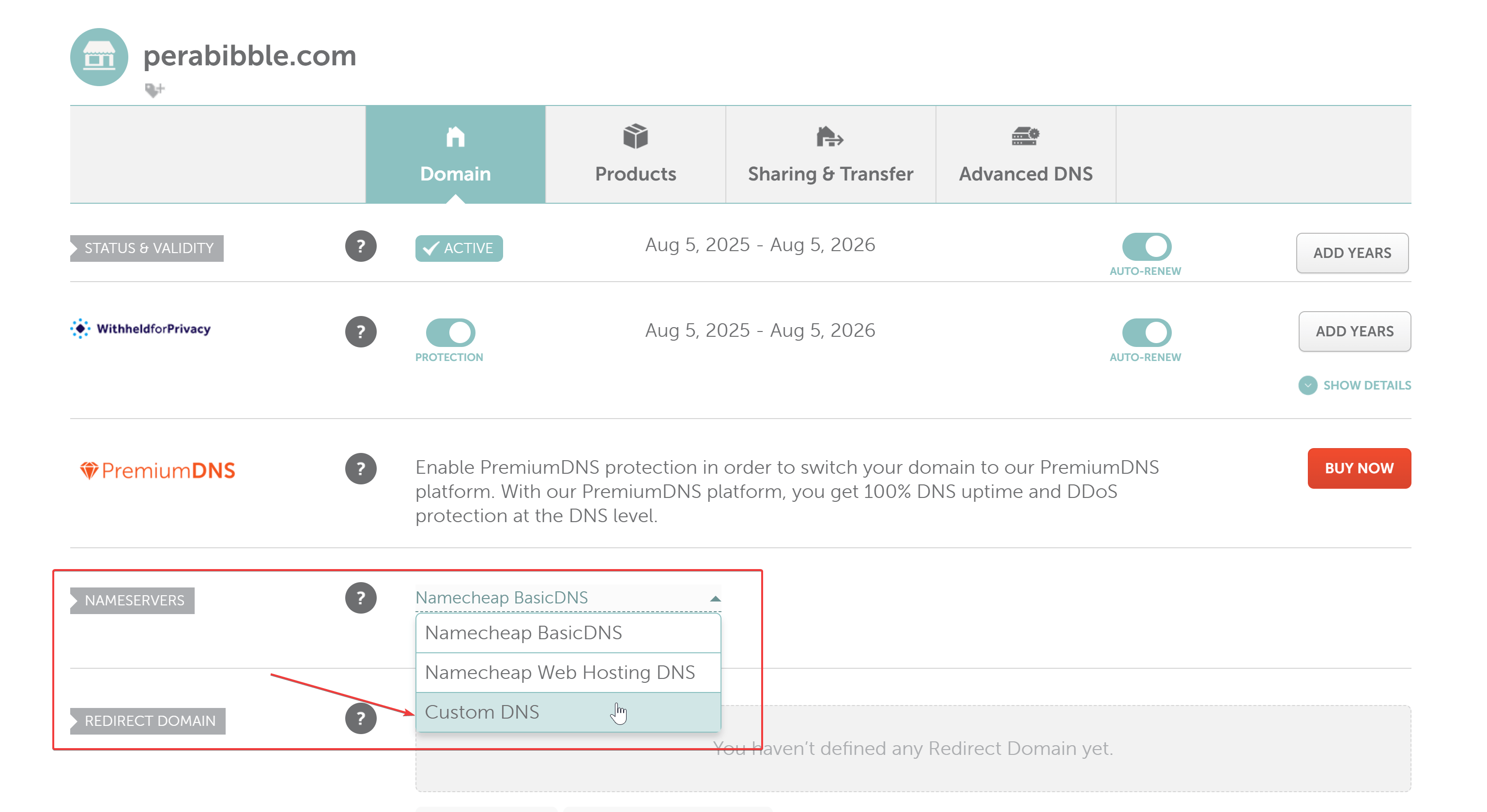
Task: Select Namecheap Web Hosting DNS option
Action: point(568,673)
